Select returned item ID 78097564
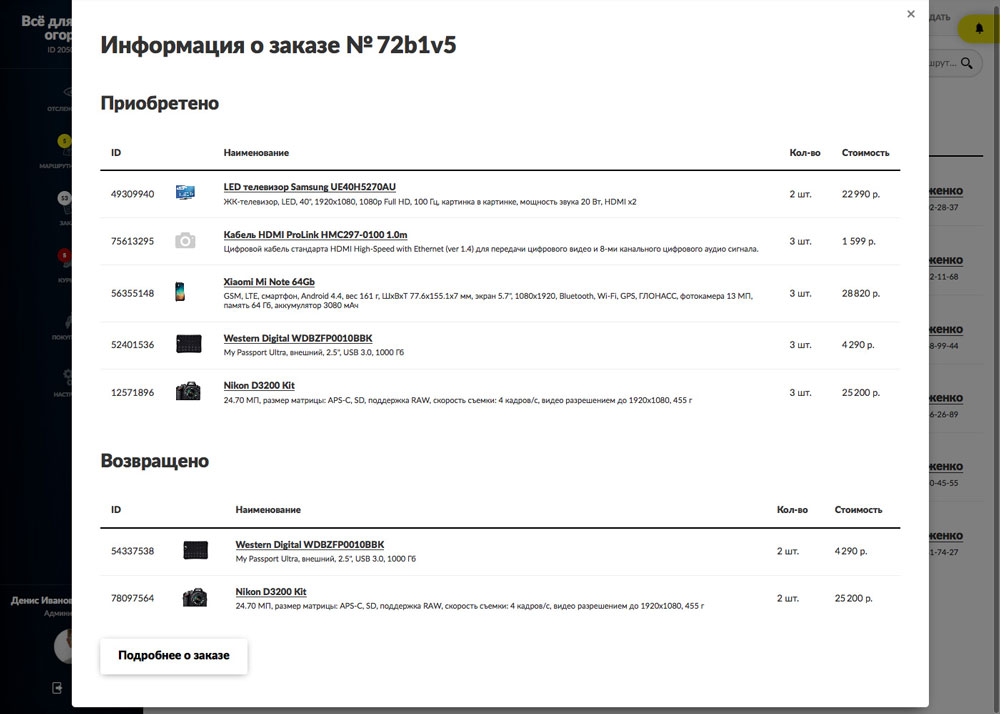Image resolution: width=1000 pixels, height=714 pixels. coord(132,598)
